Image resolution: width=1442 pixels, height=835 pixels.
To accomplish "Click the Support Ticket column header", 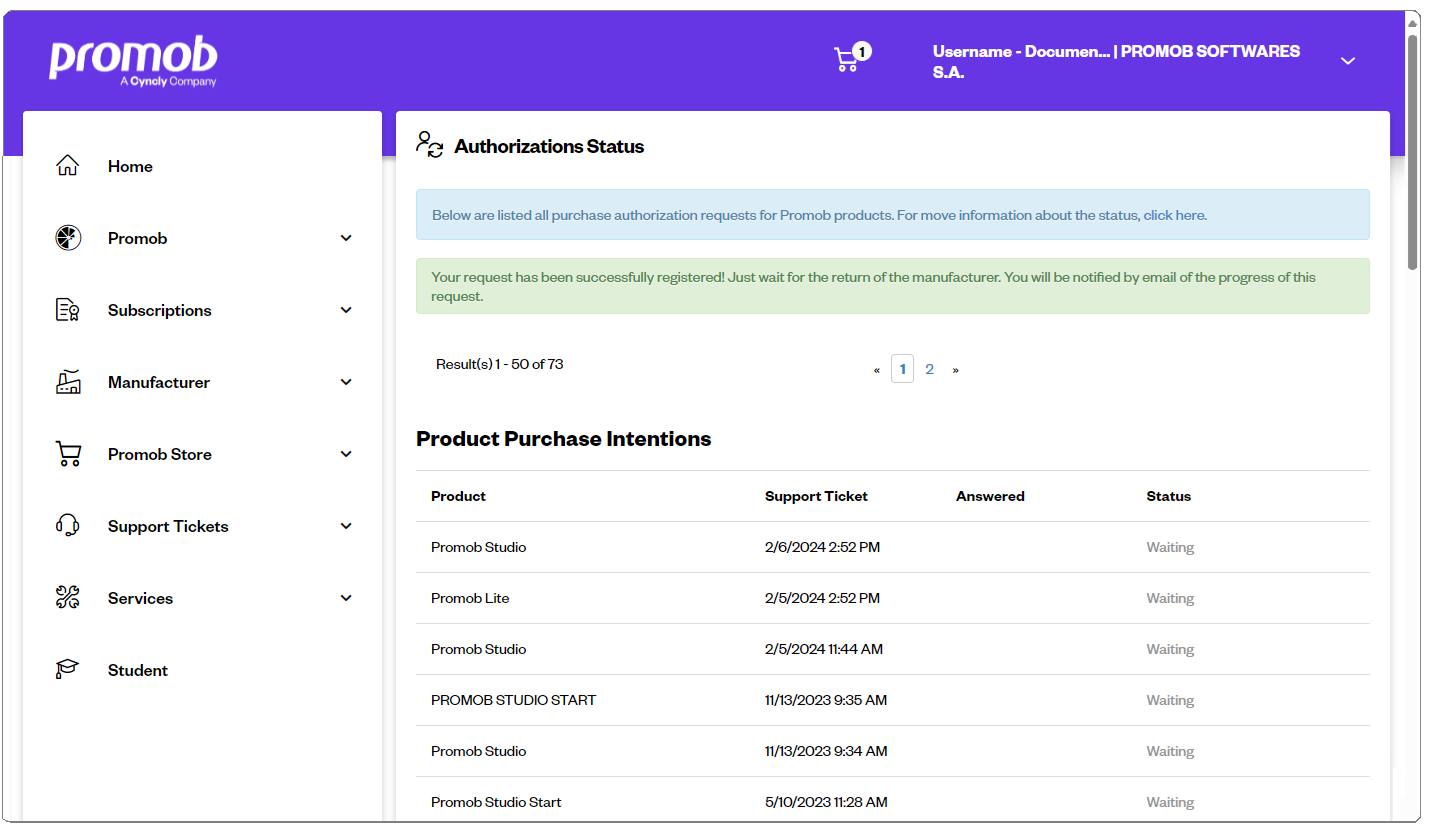I will (x=816, y=496).
